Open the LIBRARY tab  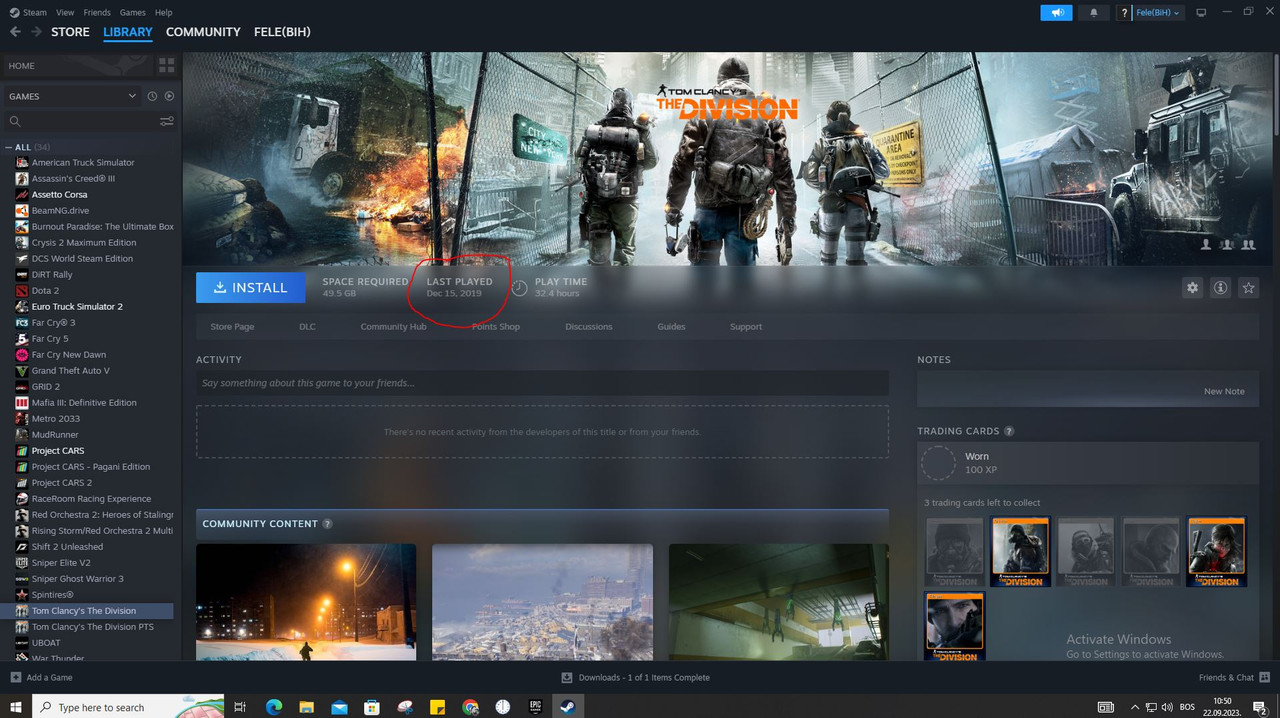[128, 32]
